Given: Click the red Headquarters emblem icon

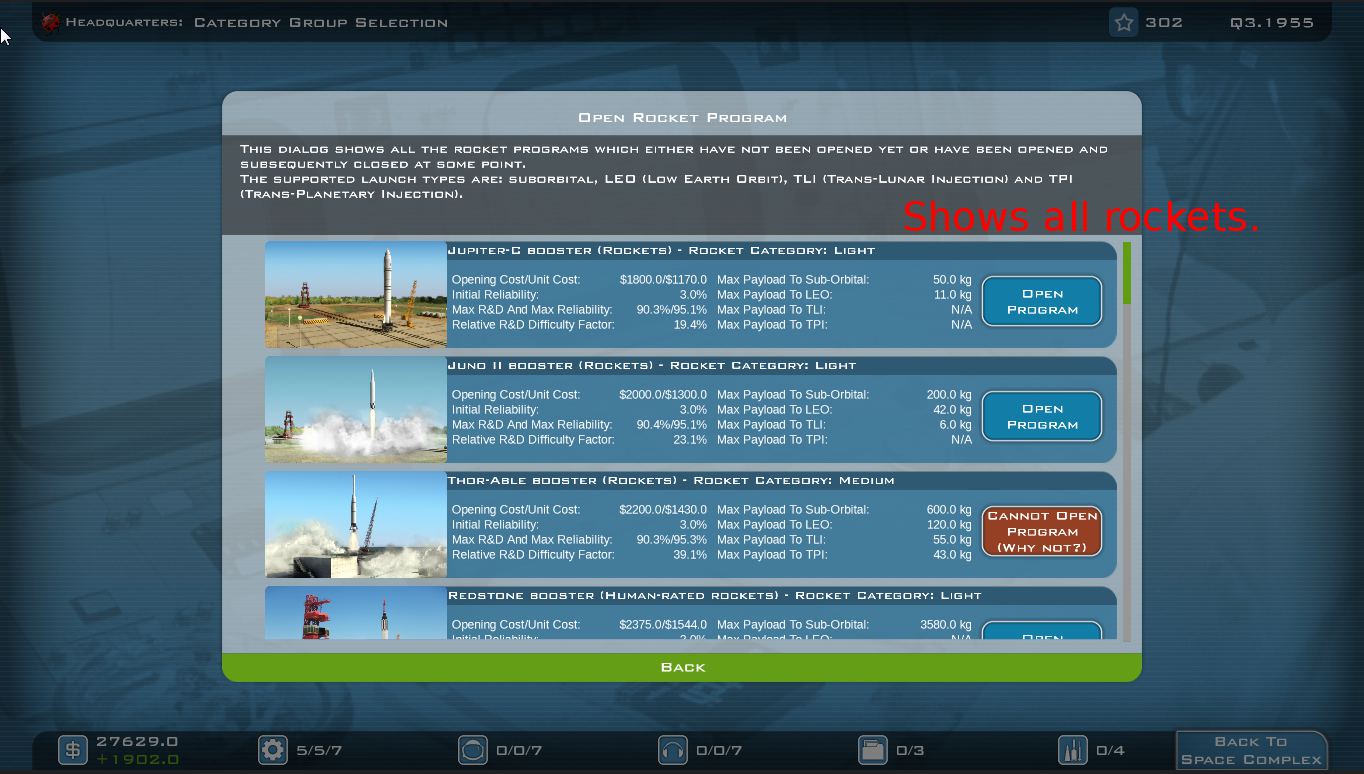Looking at the screenshot, I should click(x=50, y=22).
